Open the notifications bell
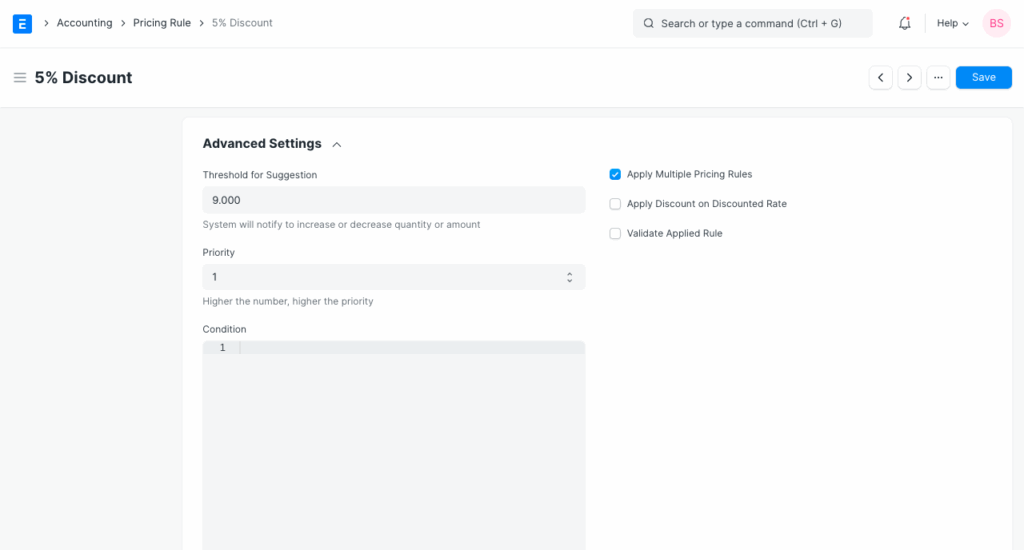This screenshot has width=1024, height=550. [x=905, y=23]
